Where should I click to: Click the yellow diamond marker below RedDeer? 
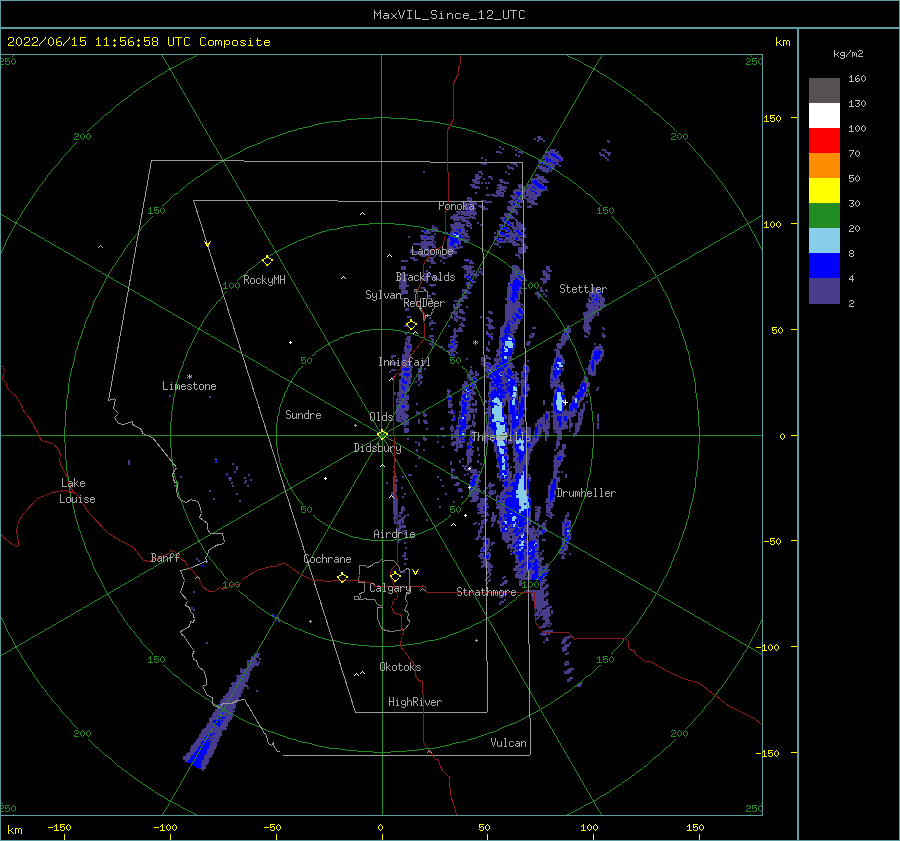click(x=411, y=325)
